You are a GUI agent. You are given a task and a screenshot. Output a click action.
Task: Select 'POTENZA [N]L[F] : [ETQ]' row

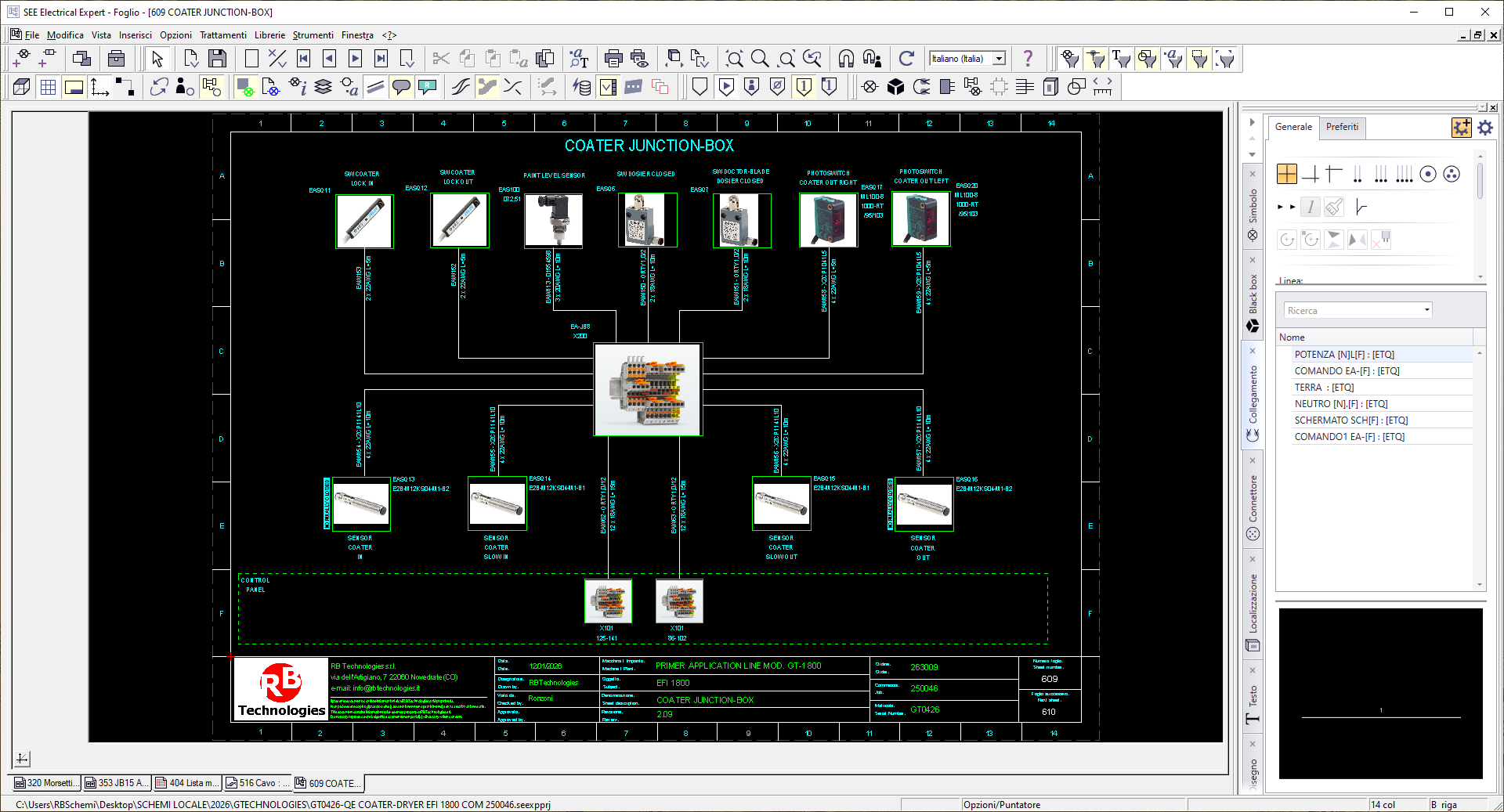click(1382, 355)
